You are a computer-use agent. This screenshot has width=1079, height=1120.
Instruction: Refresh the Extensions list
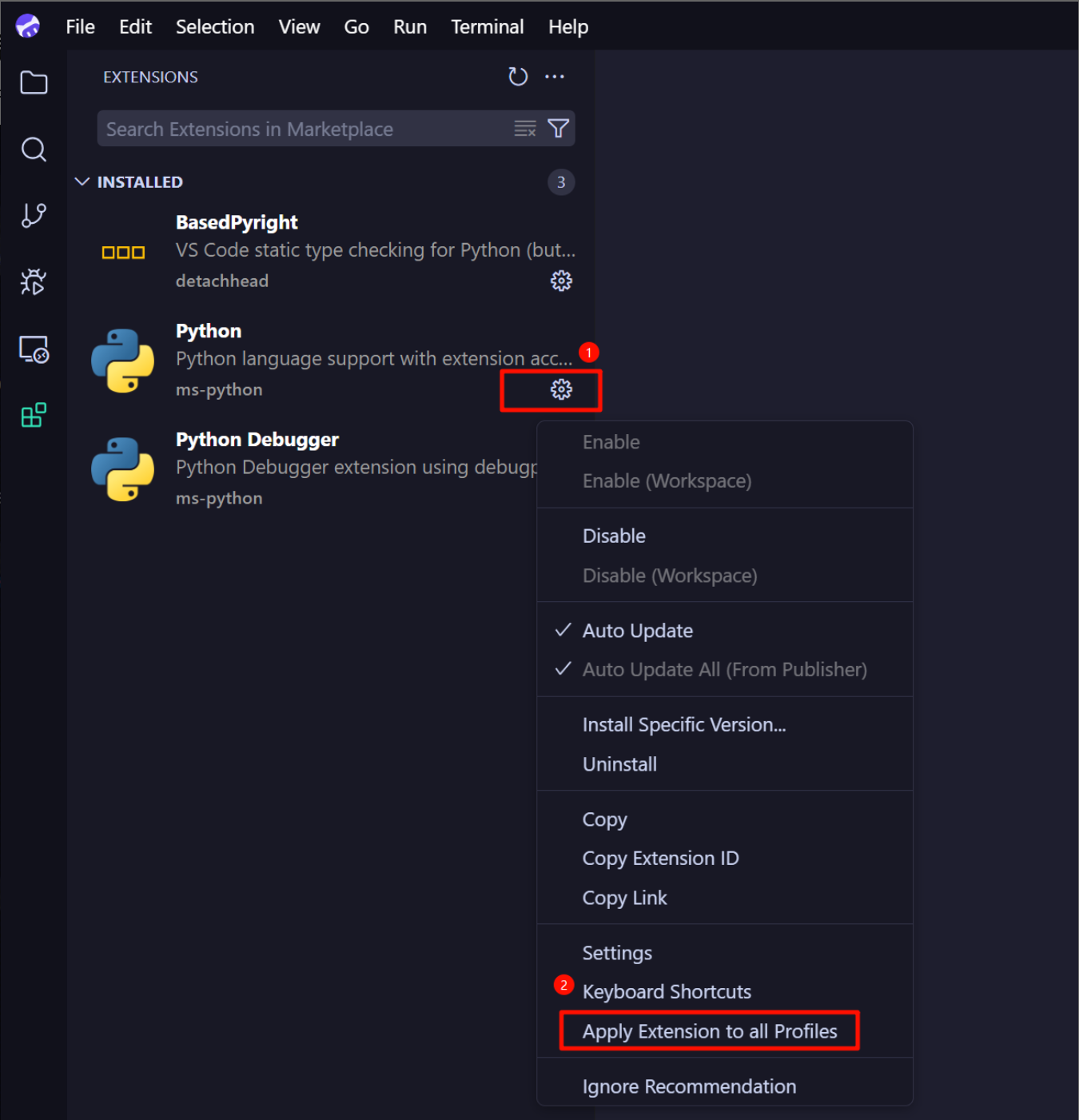pyautogui.click(x=518, y=76)
